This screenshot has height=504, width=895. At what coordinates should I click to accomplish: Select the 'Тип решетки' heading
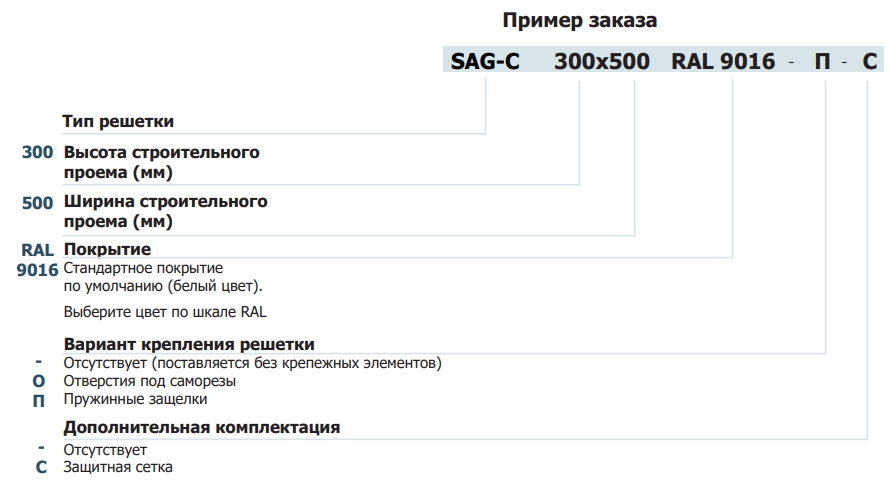click(x=118, y=122)
